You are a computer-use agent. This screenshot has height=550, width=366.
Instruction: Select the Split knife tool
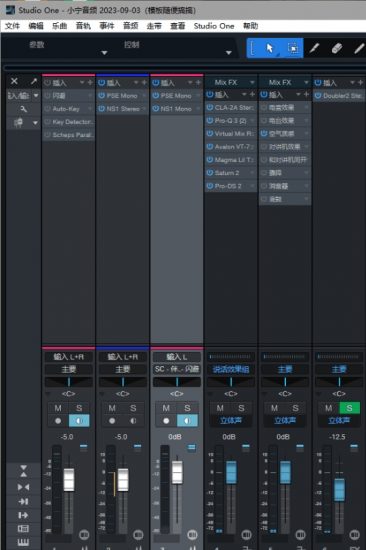(314, 48)
